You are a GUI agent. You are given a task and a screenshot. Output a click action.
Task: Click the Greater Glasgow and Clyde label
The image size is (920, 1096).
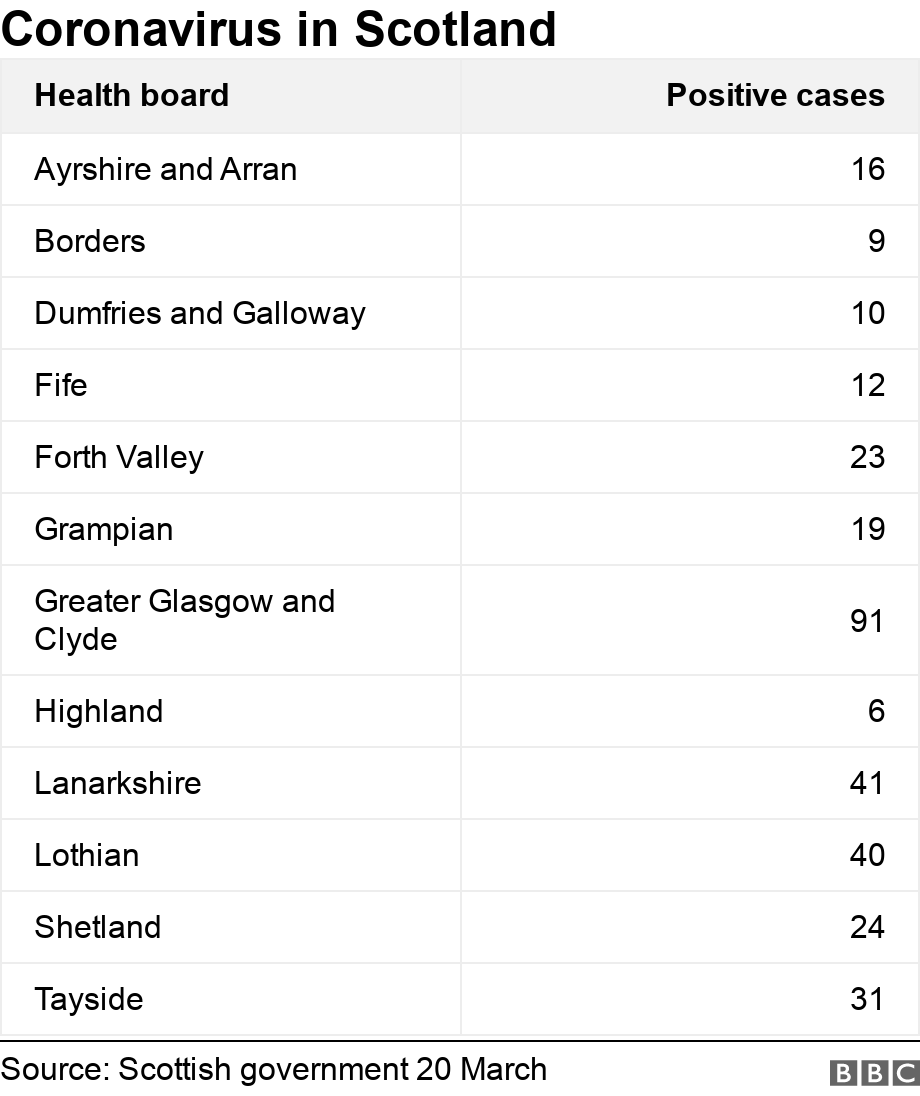[184, 620]
